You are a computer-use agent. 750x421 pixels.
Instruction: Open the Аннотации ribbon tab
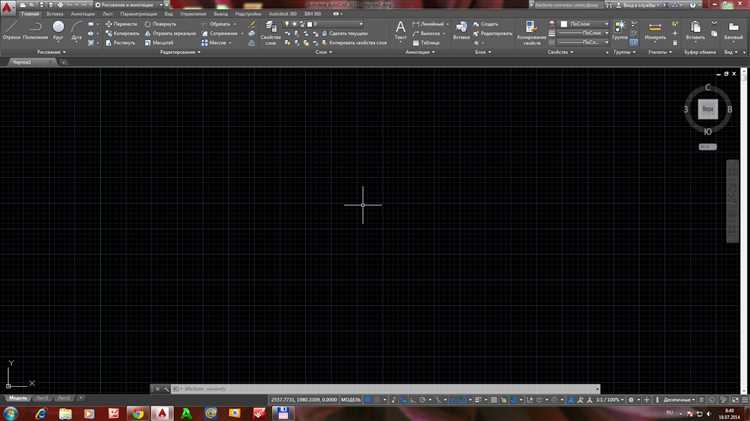coord(83,14)
